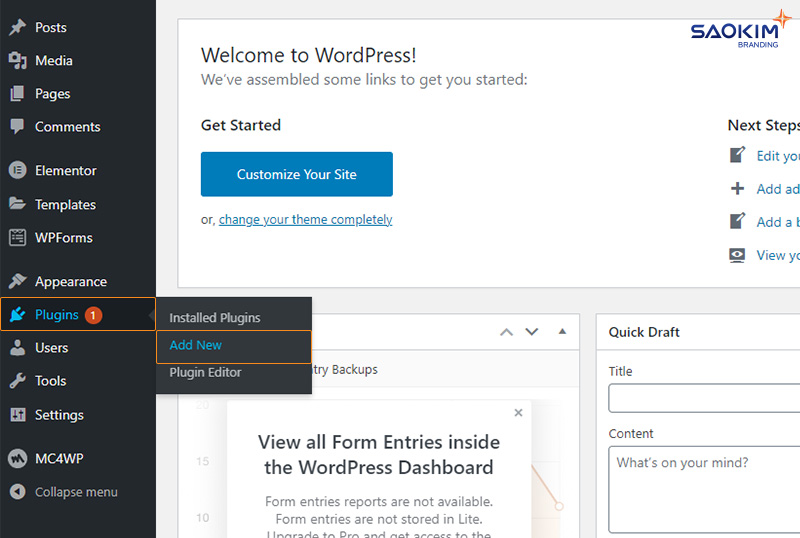800x538 pixels.
Task: Click the 'Add ad' link
Action: pyautogui.click(x=778, y=189)
